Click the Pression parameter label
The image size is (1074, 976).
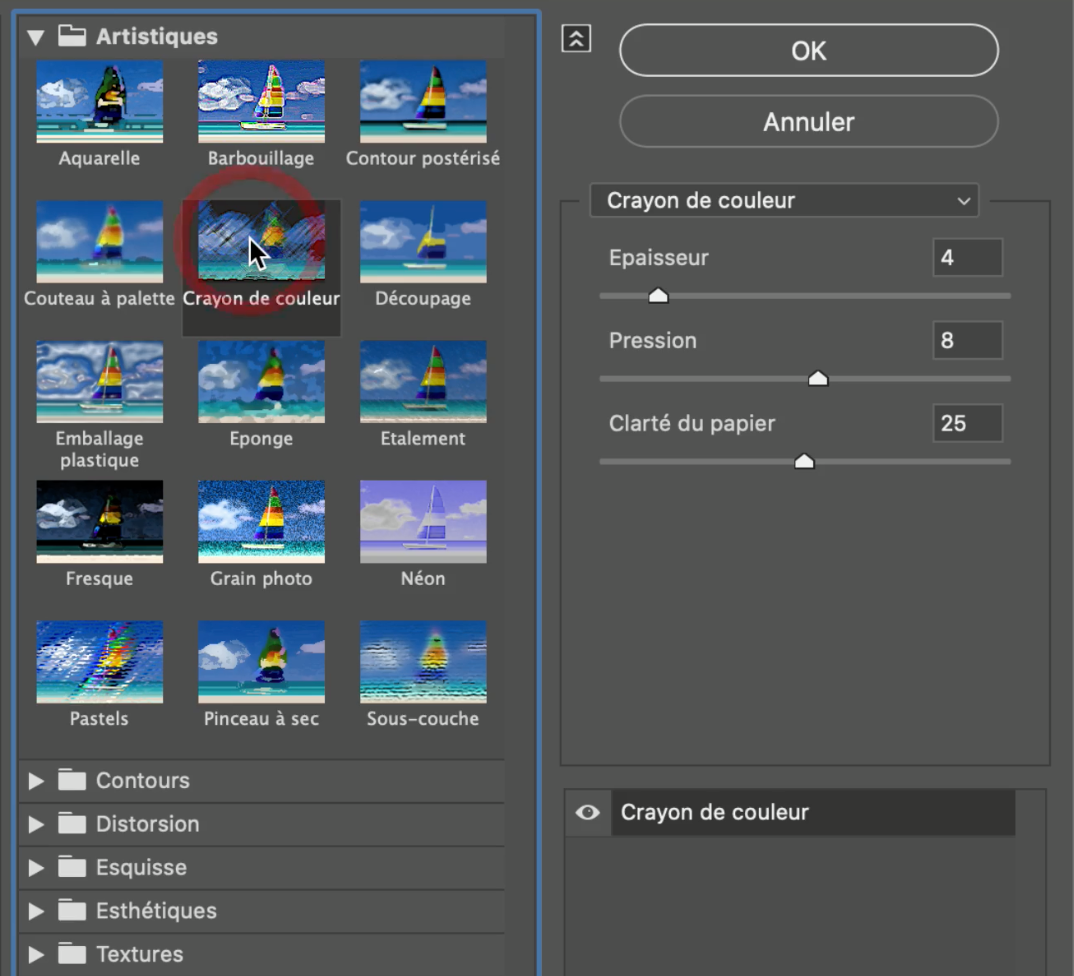[653, 340]
